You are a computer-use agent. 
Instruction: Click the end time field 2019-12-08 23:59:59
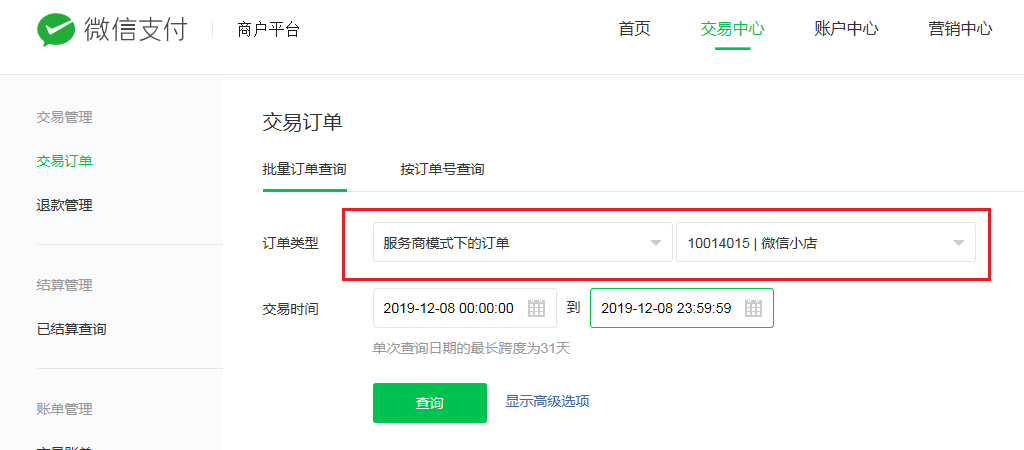coord(666,308)
